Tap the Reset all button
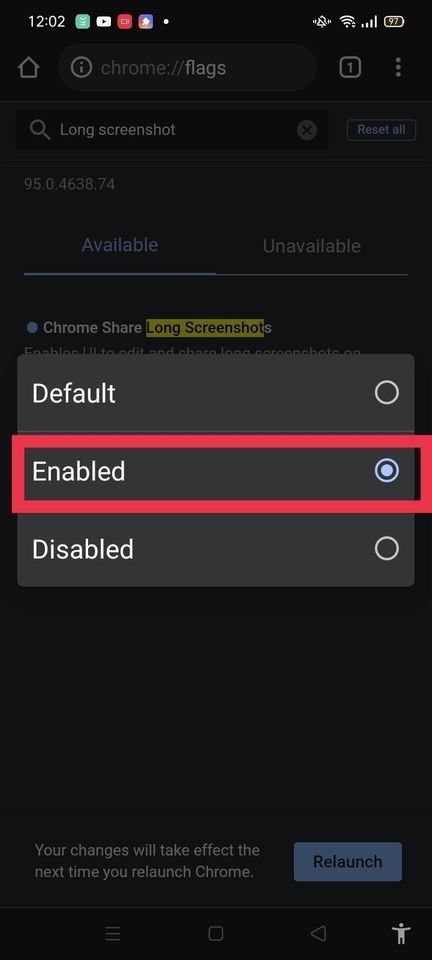 click(381, 130)
